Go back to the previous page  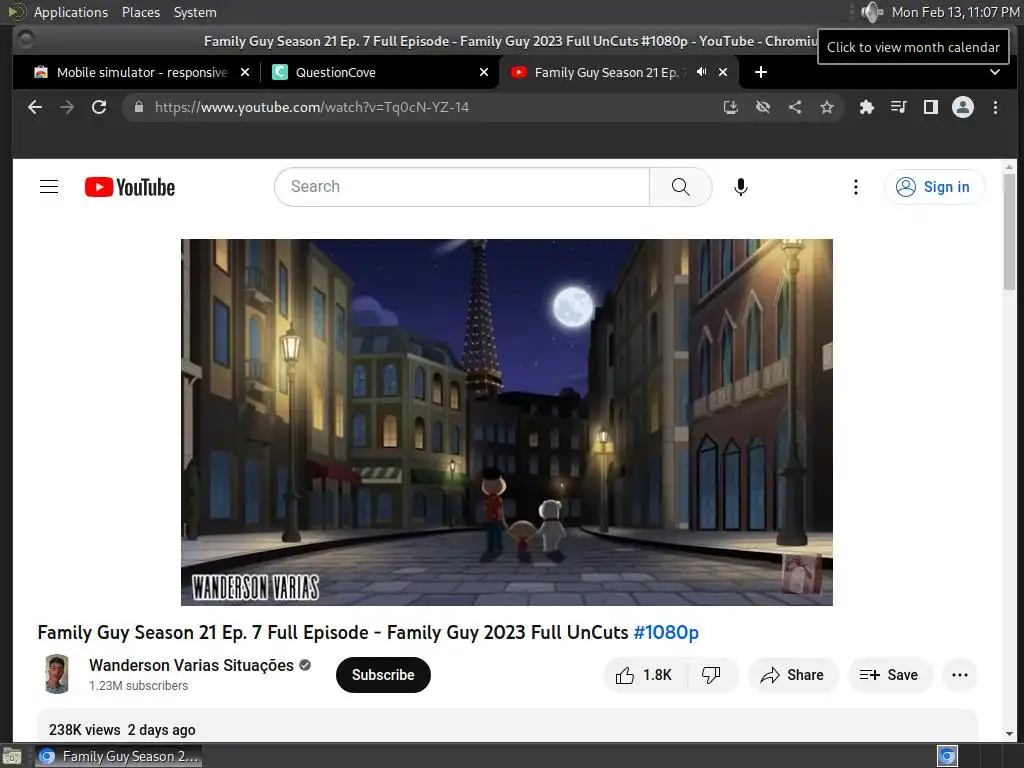click(35, 107)
